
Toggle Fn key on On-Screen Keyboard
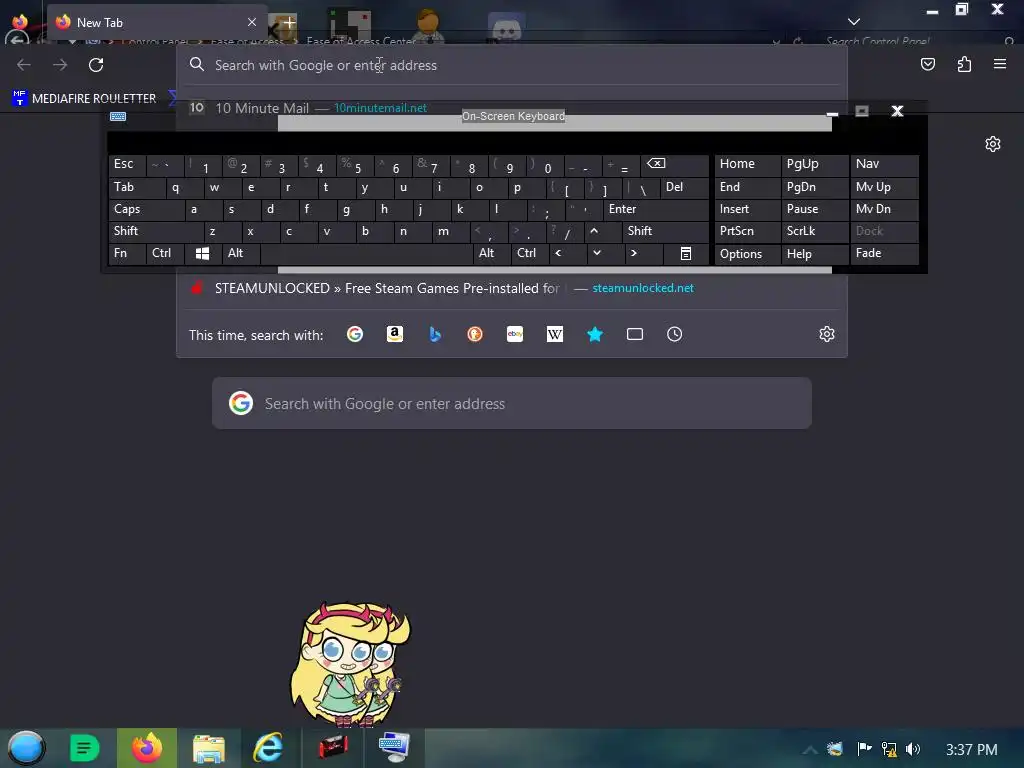point(127,253)
